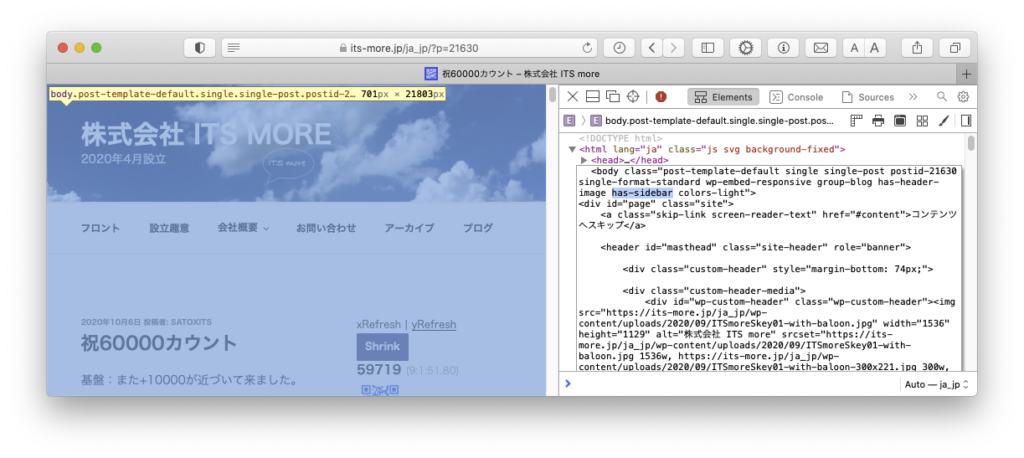Close the Web Inspector panel
Viewport: 1024px width, 458px height.
pyautogui.click(x=572, y=97)
